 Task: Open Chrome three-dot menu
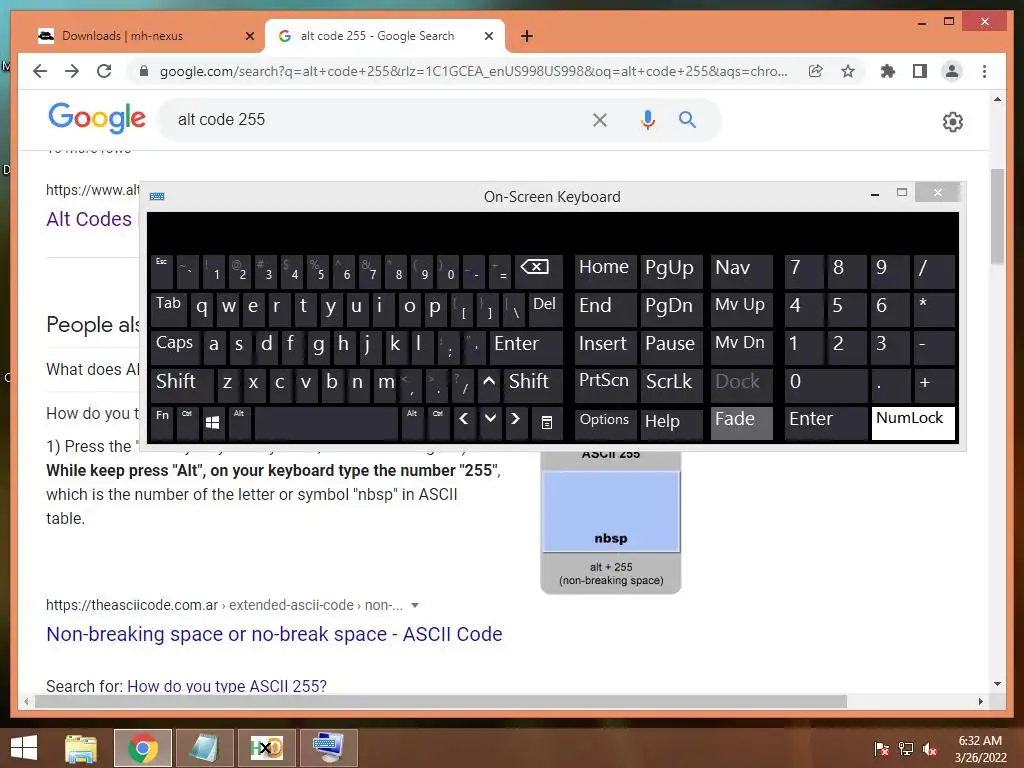pyautogui.click(x=984, y=71)
